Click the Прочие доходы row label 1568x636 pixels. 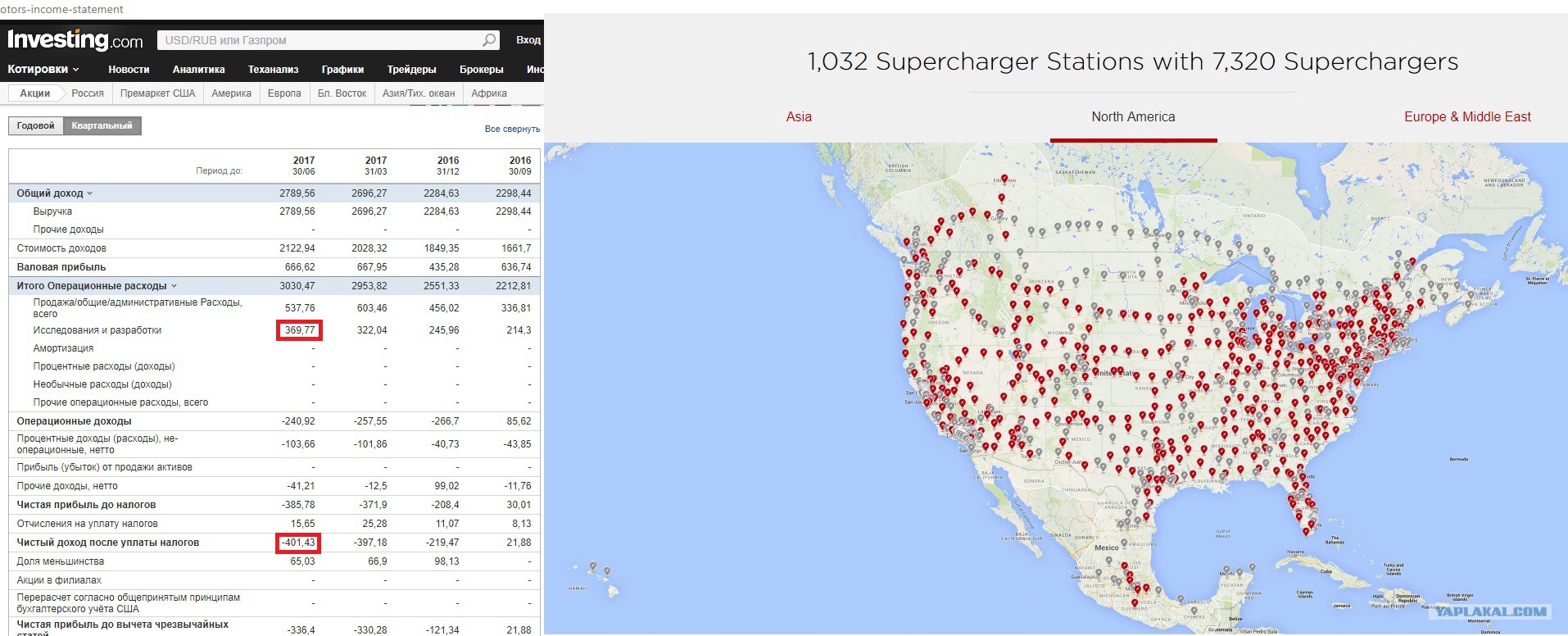[x=68, y=229]
